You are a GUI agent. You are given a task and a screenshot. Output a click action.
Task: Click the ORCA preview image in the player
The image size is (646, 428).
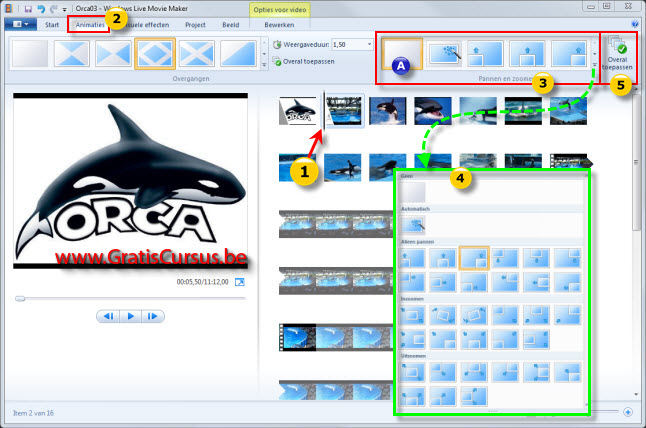point(131,181)
